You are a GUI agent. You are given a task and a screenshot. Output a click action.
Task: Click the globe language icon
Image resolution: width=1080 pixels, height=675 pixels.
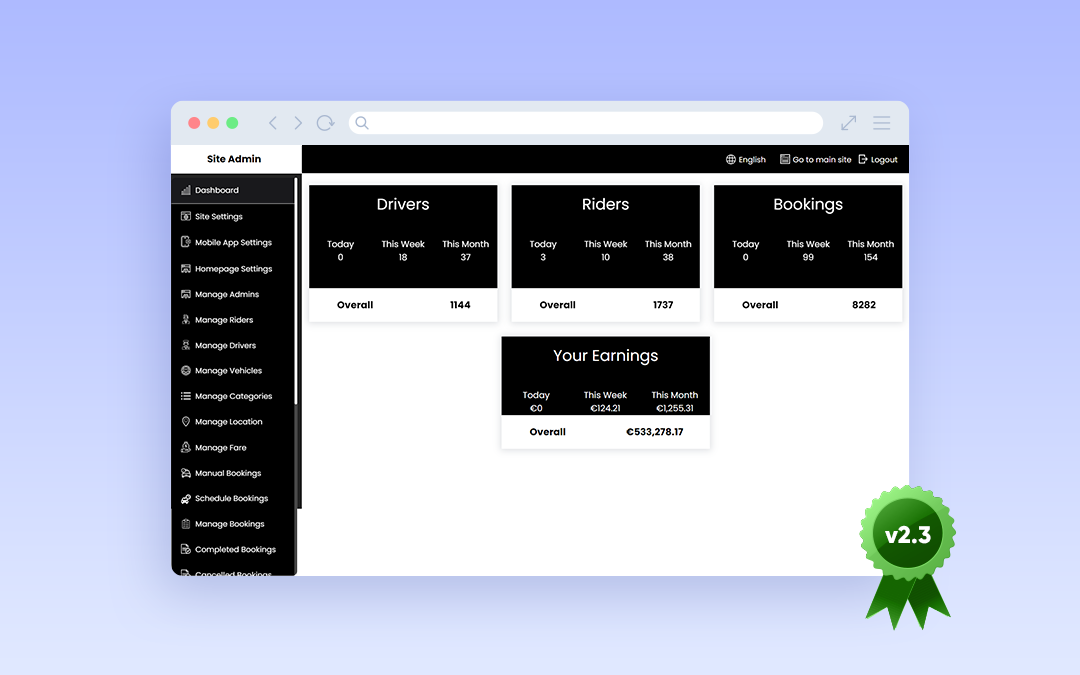731,160
